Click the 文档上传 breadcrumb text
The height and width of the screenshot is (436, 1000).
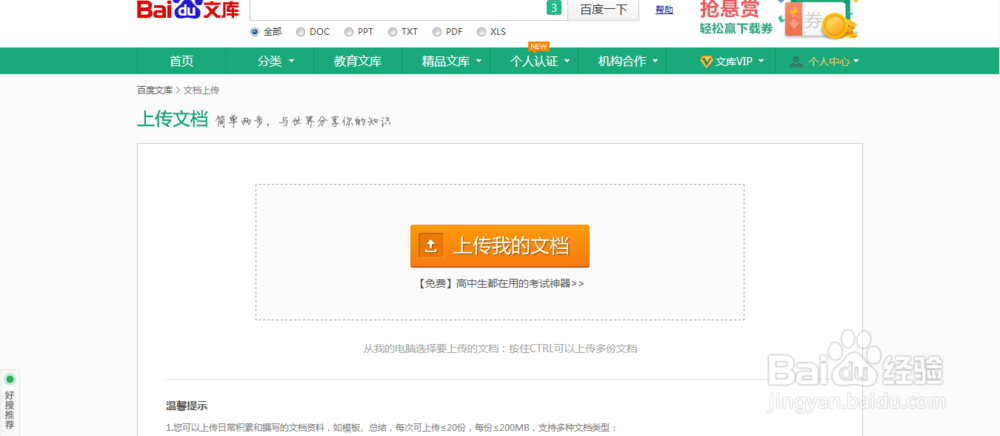coord(202,91)
